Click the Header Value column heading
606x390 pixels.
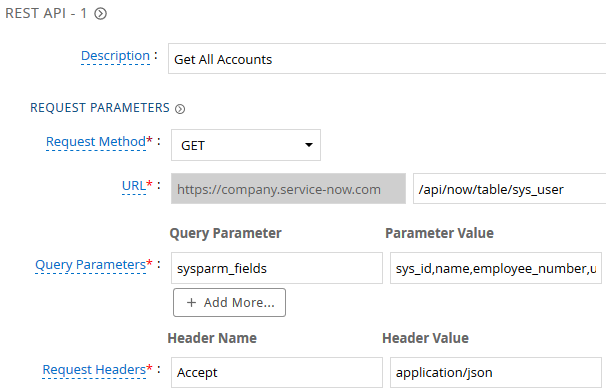pyautogui.click(x=426, y=338)
